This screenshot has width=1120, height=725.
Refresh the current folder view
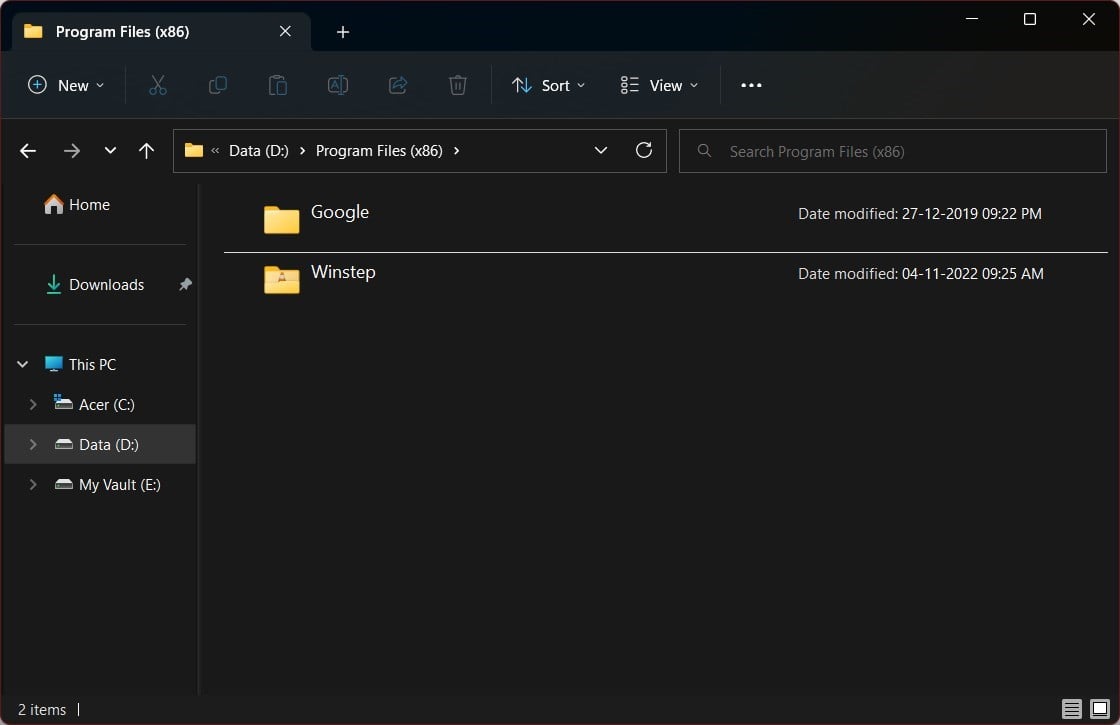click(x=644, y=150)
